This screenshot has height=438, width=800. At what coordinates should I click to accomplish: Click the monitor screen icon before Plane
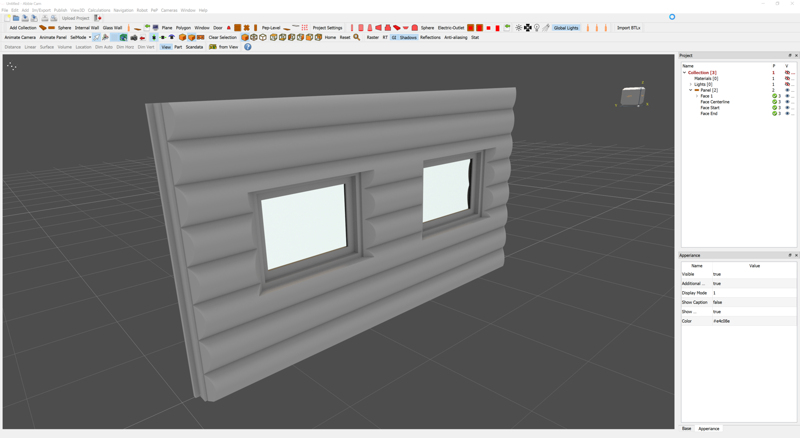click(156, 28)
